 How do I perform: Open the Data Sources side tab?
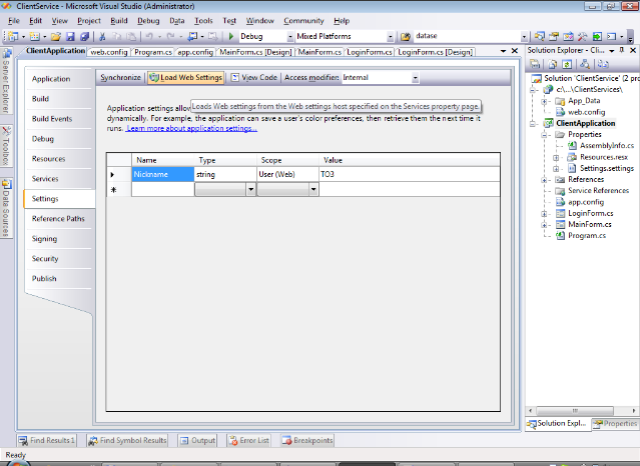pyautogui.click(x=6, y=208)
